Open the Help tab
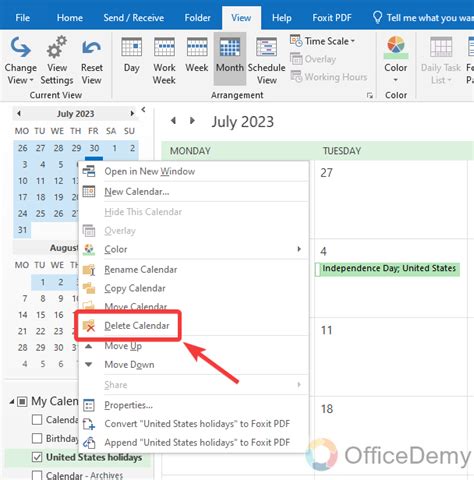Image resolution: width=474 pixels, height=480 pixels. [282, 18]
